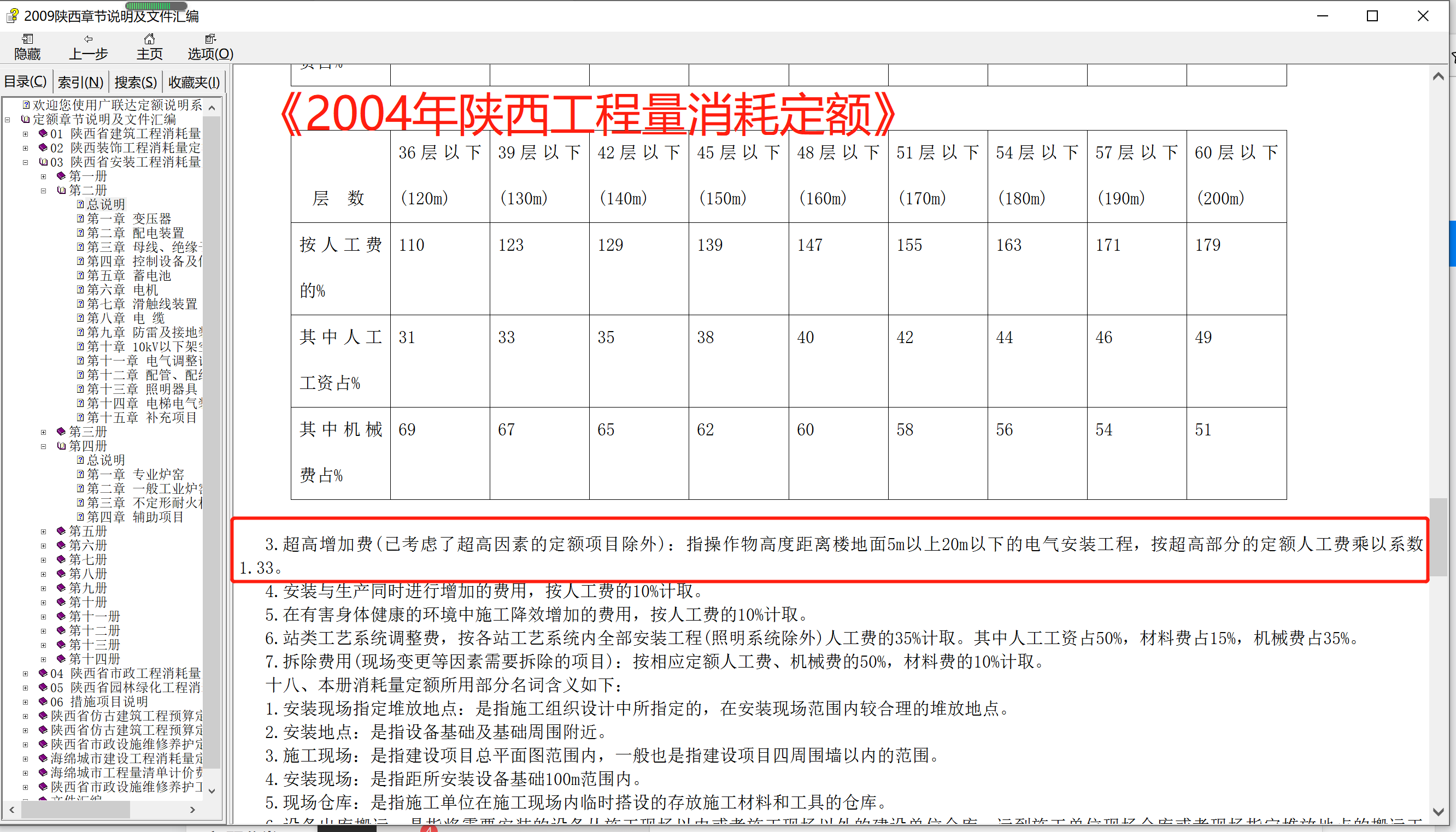The width and height of the screenshot is (1456, 832).
Task: Click page icon of 第五章 蓄电池
Action: 80,275
